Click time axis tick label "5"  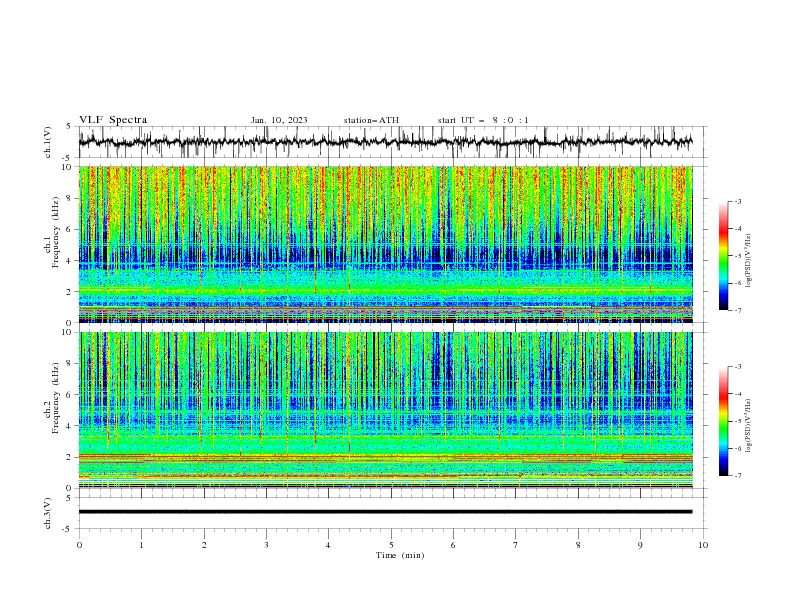[391, 545]
